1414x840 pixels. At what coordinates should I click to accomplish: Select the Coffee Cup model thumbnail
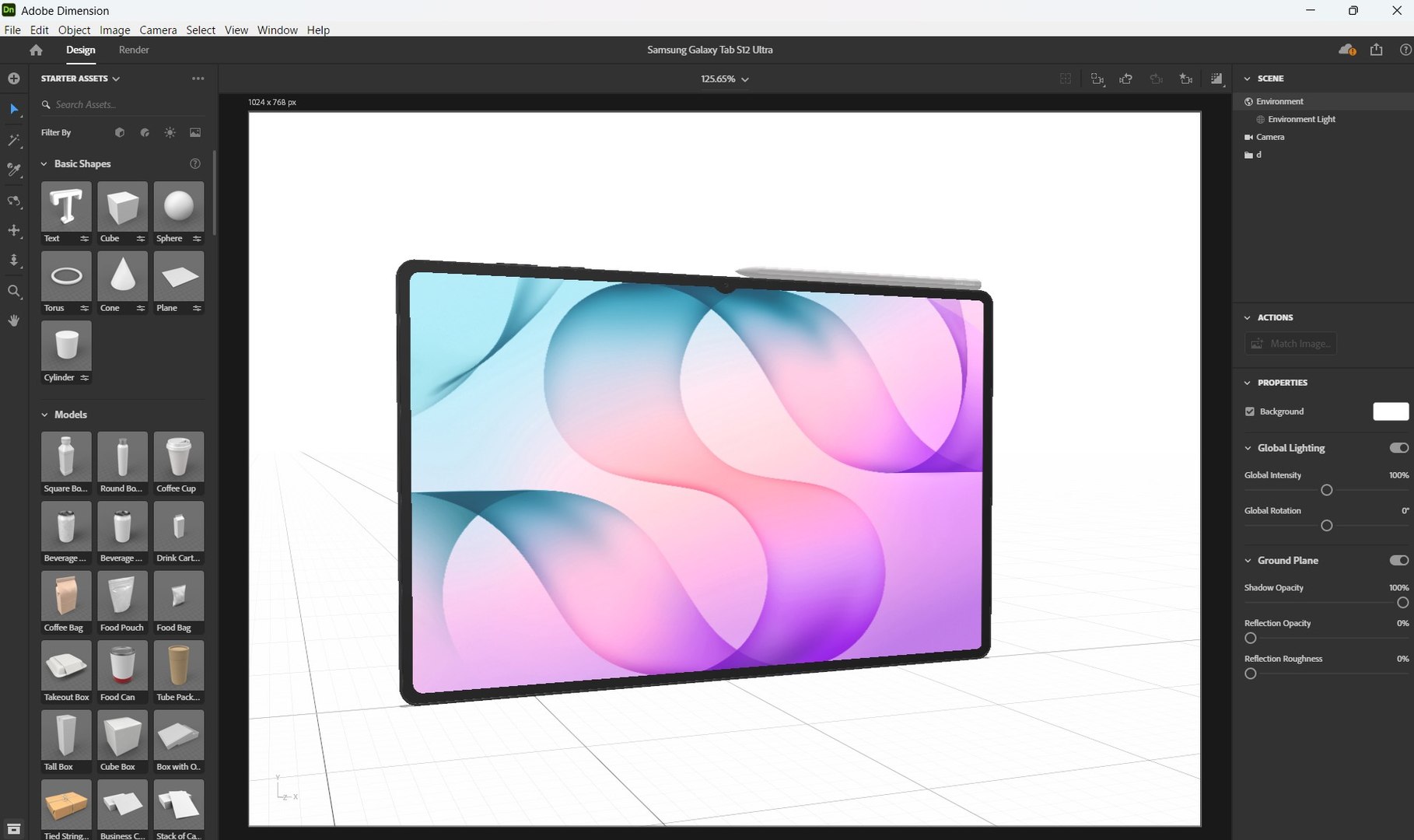[x=179, y=464]
